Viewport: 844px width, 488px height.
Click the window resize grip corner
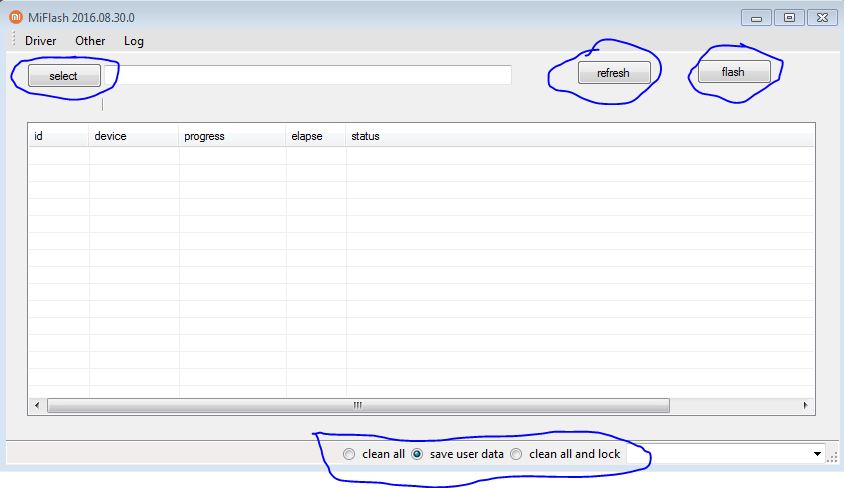click(832, 457)
